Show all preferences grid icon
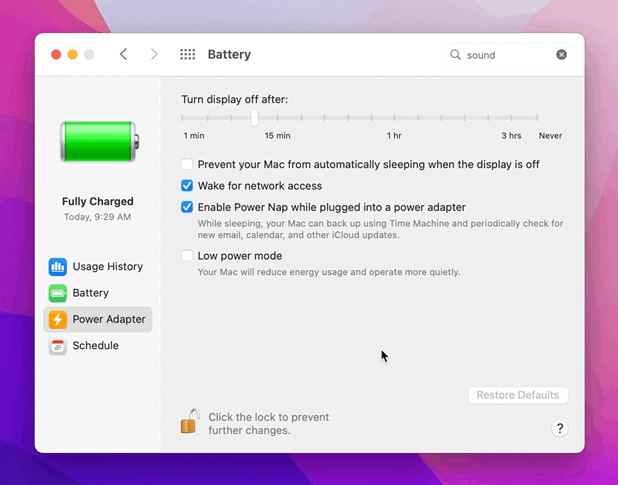 point(188,54)
